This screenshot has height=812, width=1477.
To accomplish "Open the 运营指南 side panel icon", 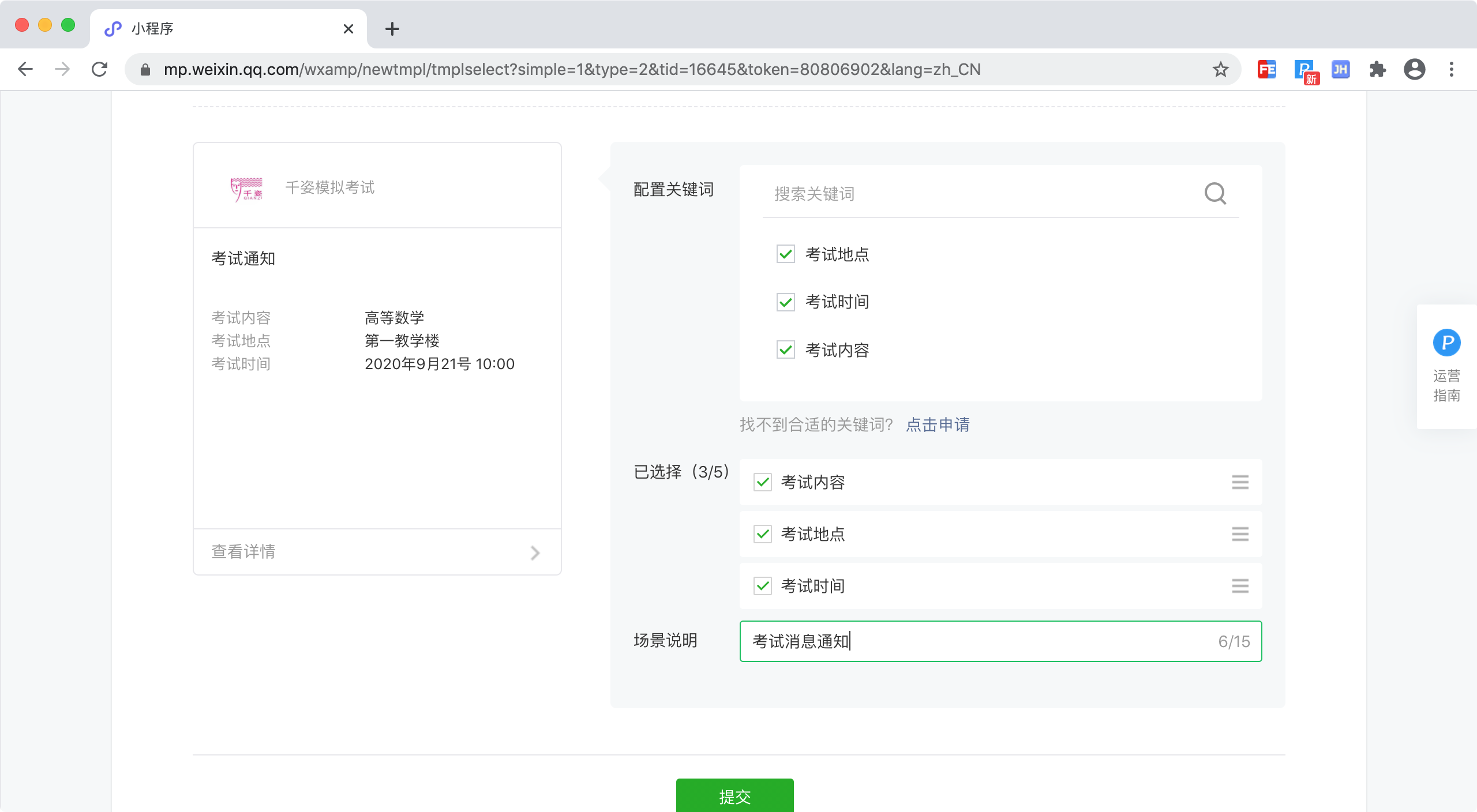I will tap(1446, 344).
